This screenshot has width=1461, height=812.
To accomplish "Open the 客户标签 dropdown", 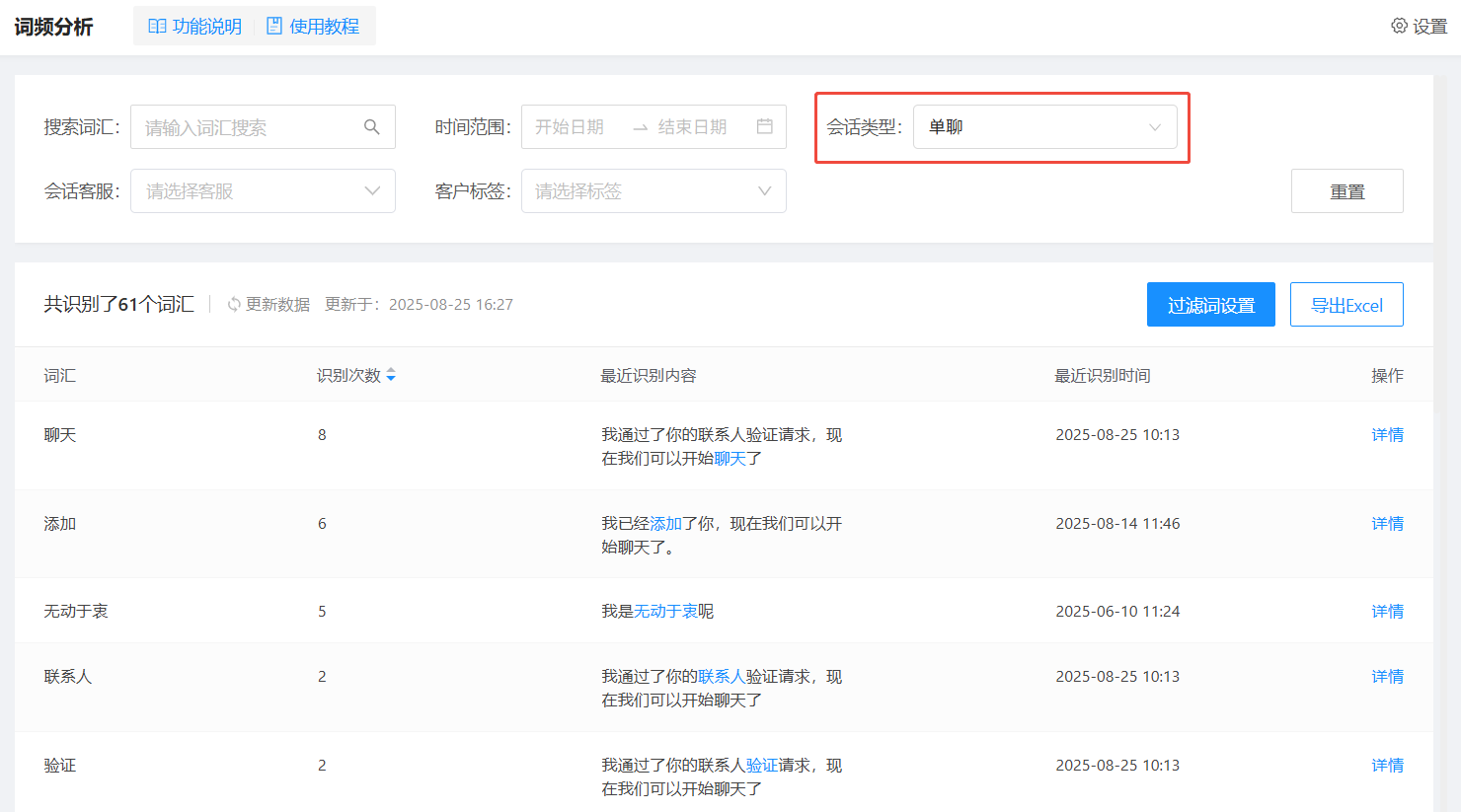I will 654,191.
